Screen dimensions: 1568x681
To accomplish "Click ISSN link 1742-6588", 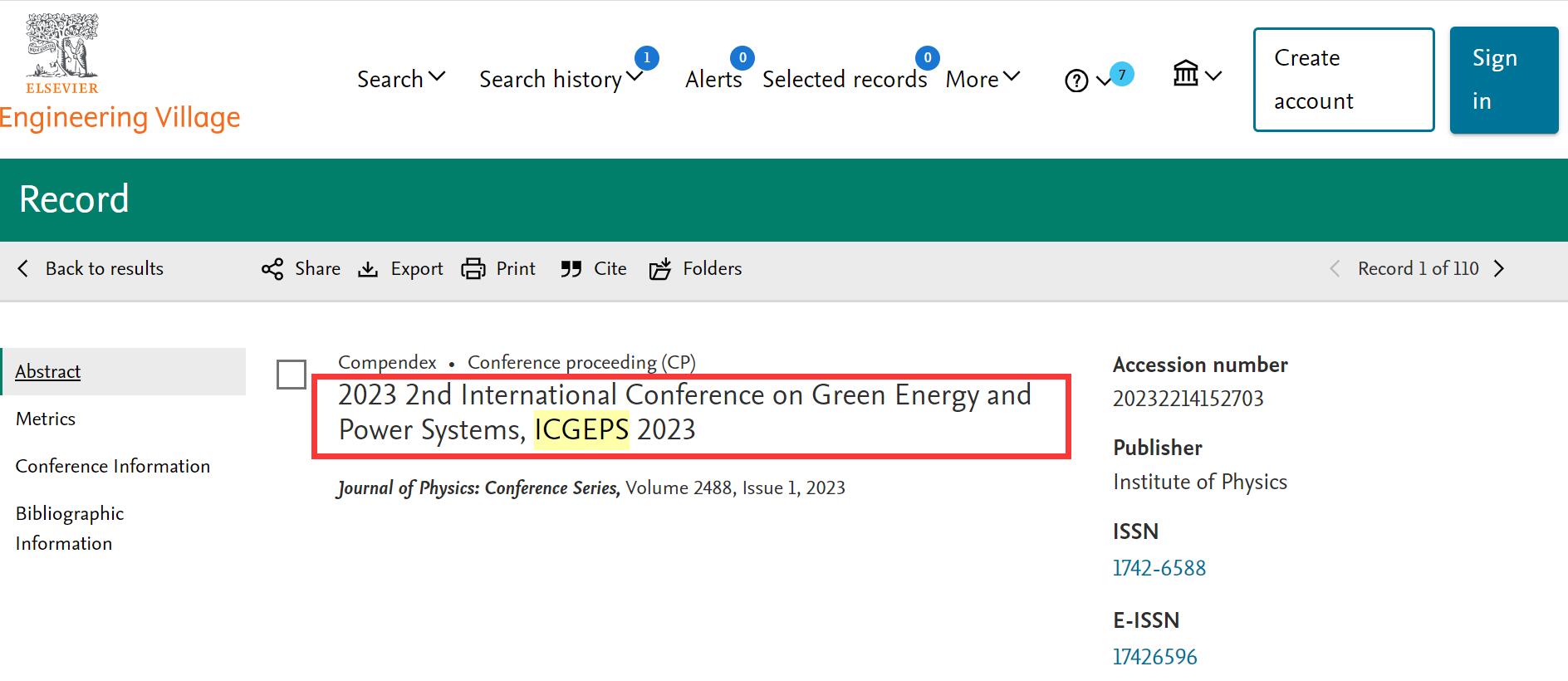I will 1159,568.
